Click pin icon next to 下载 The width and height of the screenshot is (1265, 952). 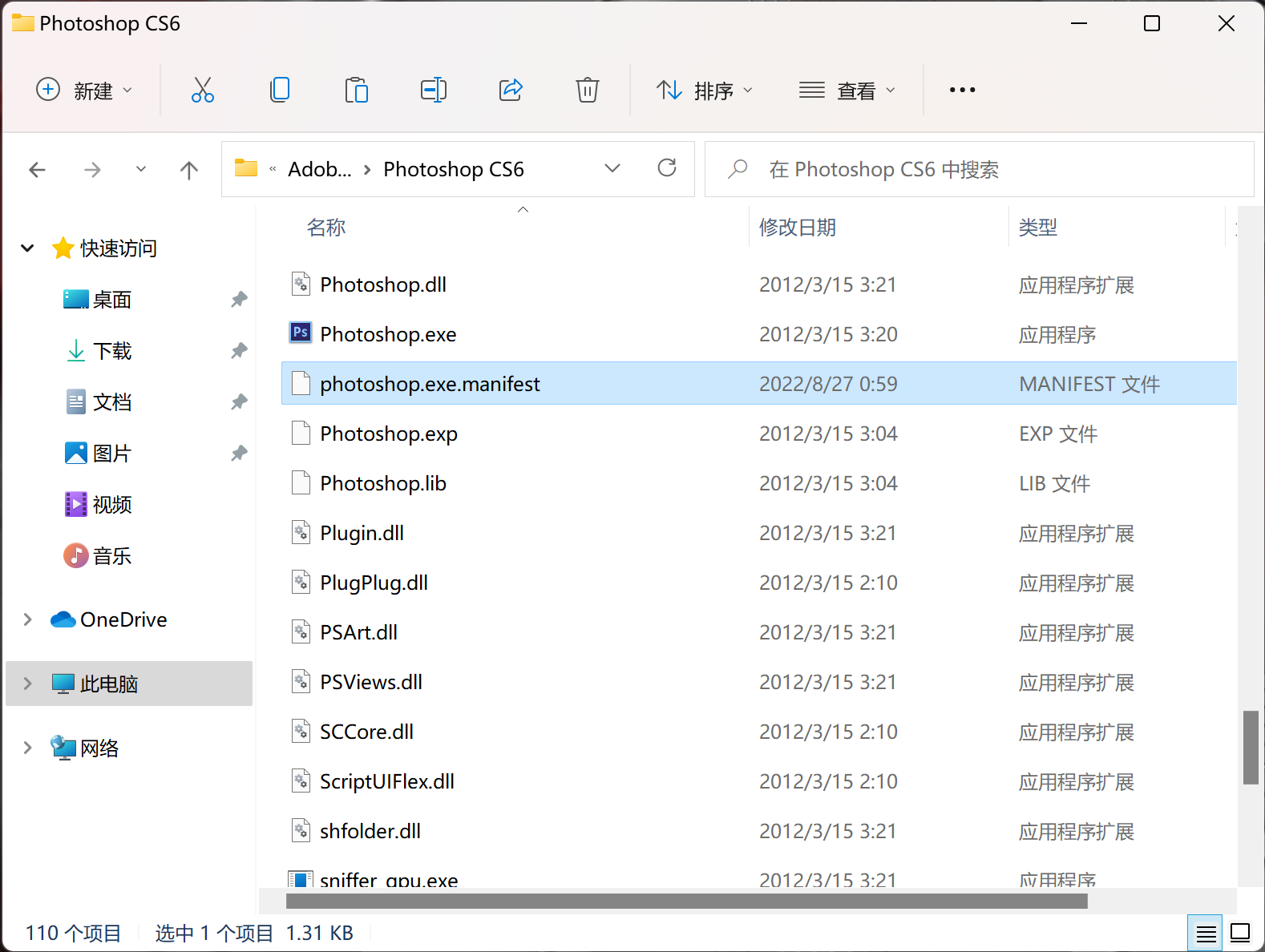pos(239,351)
